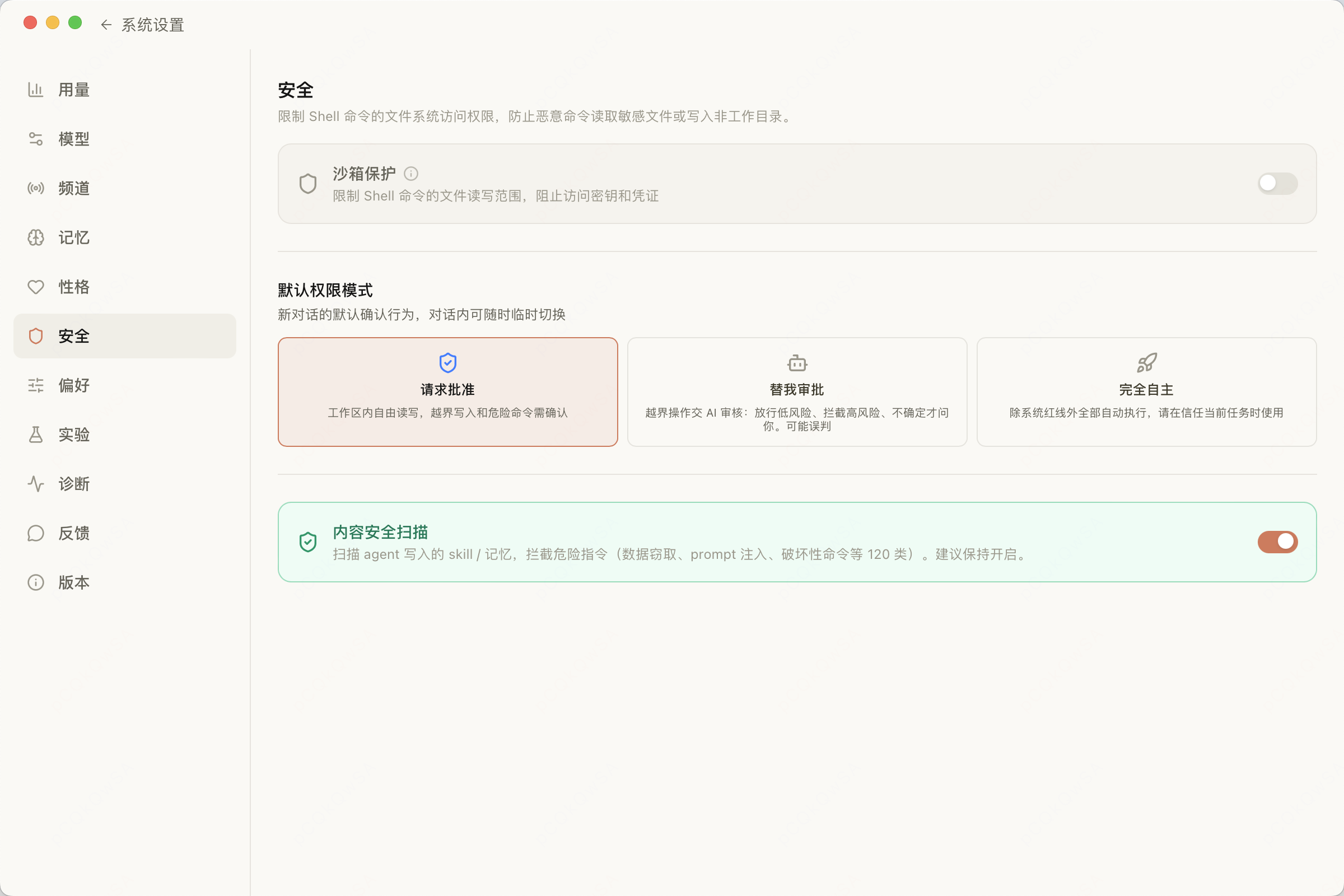Image resolution: width=1344 pixels, height=896 pixels.
Task: Click the pulse icon next to 诊断
Action: click(x=35, y=484)
